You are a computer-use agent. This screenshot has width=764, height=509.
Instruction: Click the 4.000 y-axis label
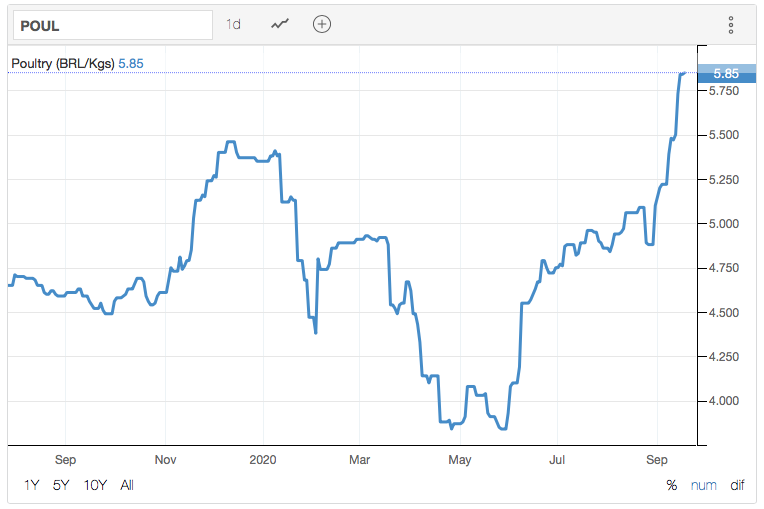pos(724,401)
